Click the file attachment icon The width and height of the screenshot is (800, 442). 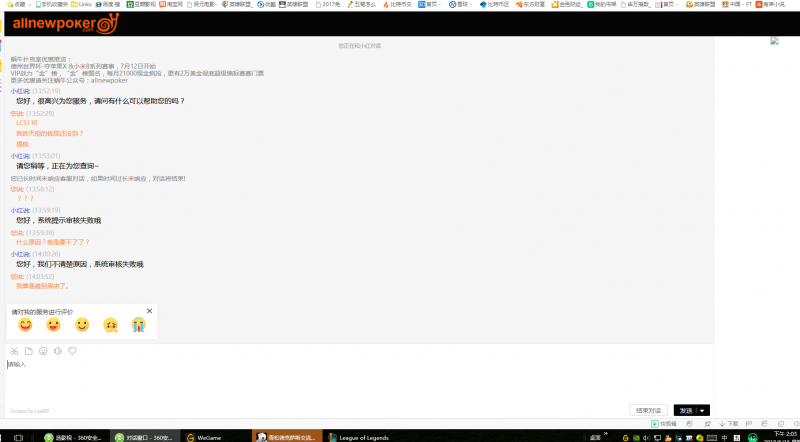point(28,351)
